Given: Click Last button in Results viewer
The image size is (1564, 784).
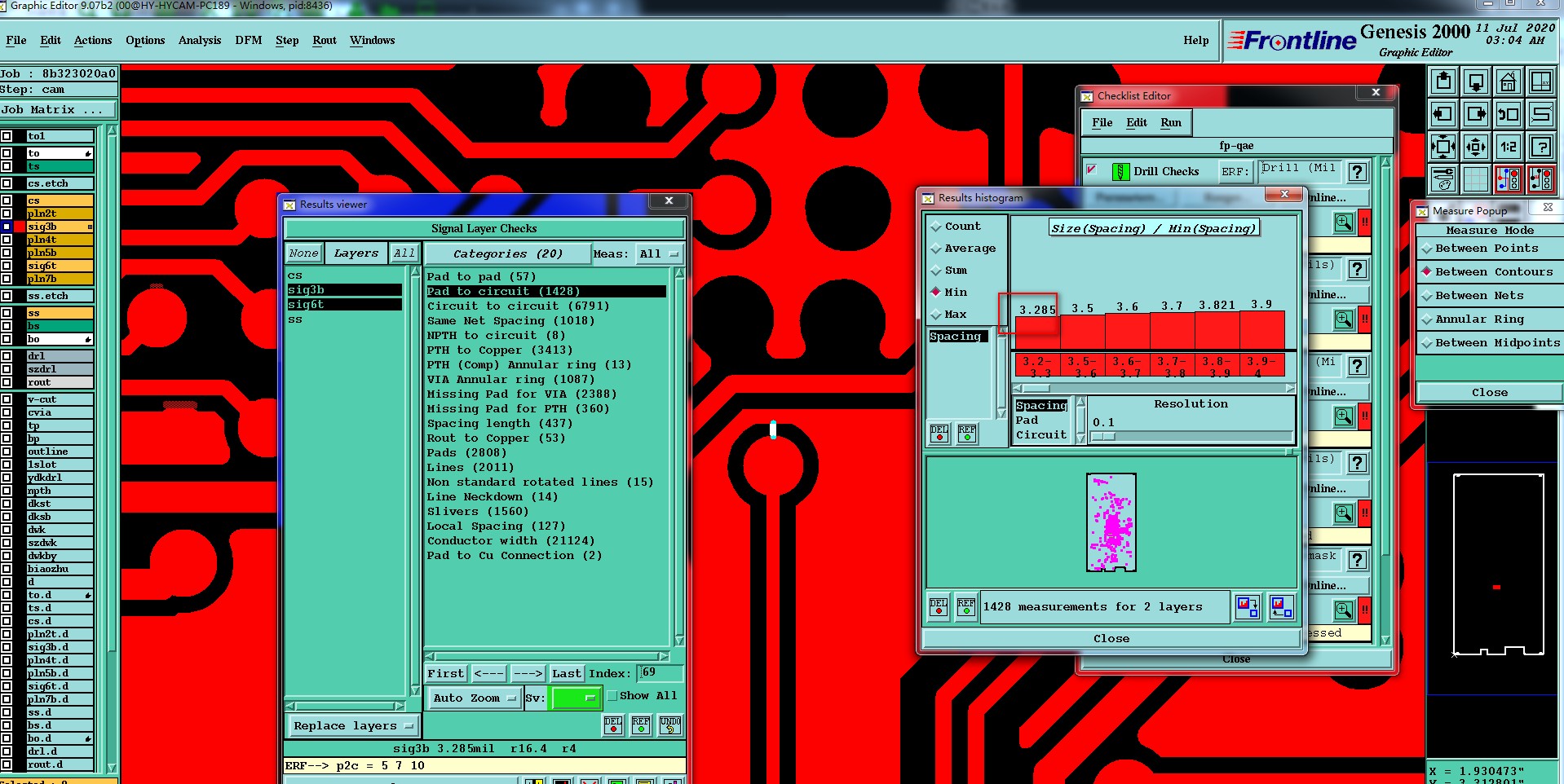Looking at the screenshot, I should coord(567,674).
